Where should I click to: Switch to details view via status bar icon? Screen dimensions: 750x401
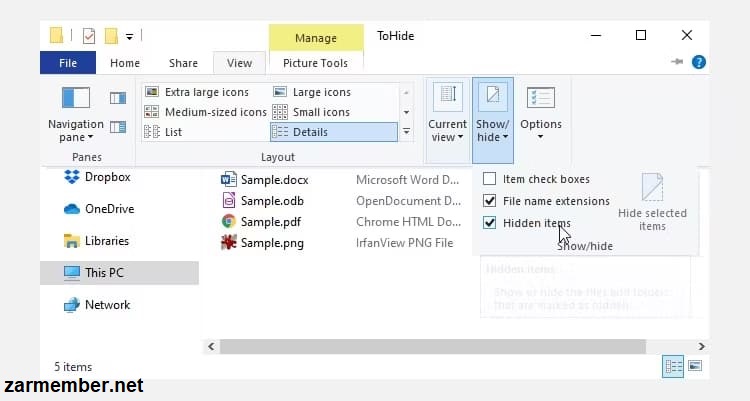(x=673, y=367)
